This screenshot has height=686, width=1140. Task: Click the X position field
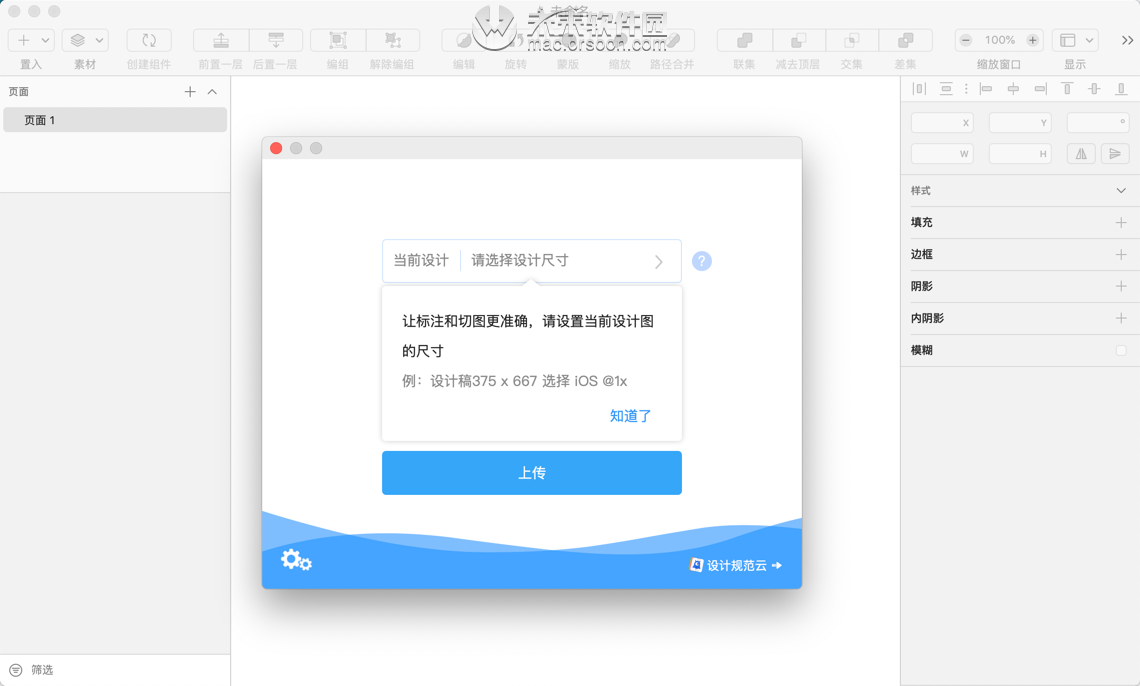pyautogui.click(x=942, y=123)
